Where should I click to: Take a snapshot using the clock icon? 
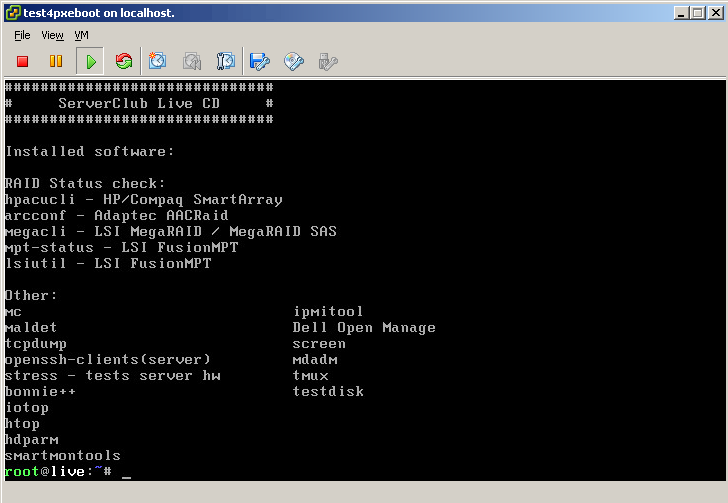(x=157, y=61)
